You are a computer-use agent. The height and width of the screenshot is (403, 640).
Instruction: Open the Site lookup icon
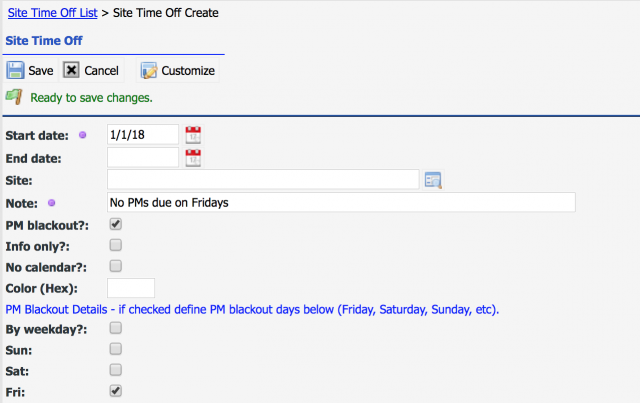coord(433,180)
